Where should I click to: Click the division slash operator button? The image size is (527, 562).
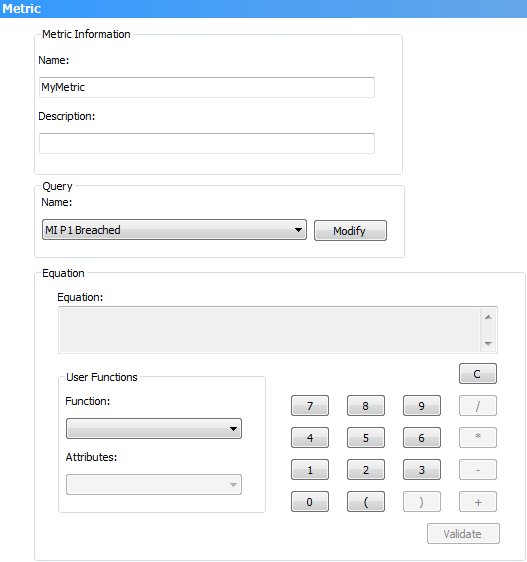point(478,406)
